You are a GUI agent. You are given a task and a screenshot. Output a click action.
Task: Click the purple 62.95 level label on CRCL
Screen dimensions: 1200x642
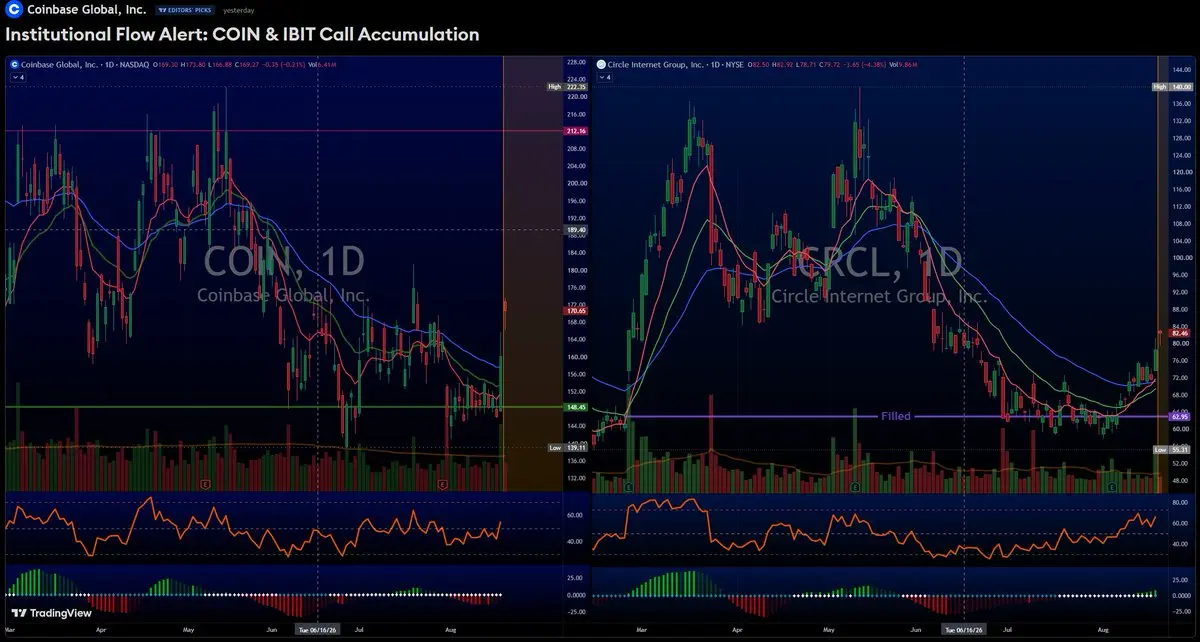(1180, 416)
